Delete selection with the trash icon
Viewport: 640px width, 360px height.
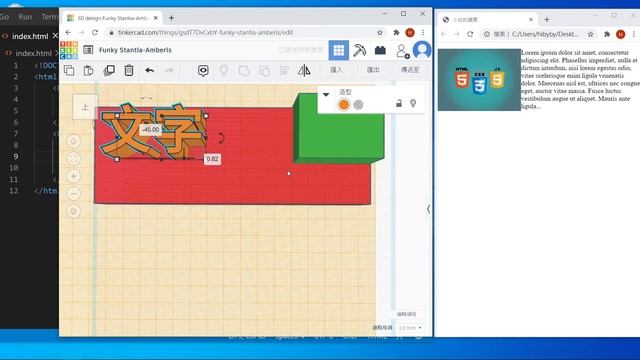point(129,70)
